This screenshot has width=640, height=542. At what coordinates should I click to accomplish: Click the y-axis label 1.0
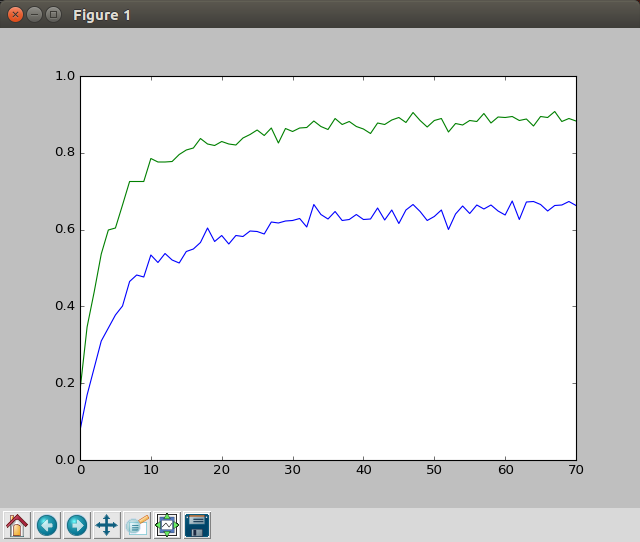65,76
